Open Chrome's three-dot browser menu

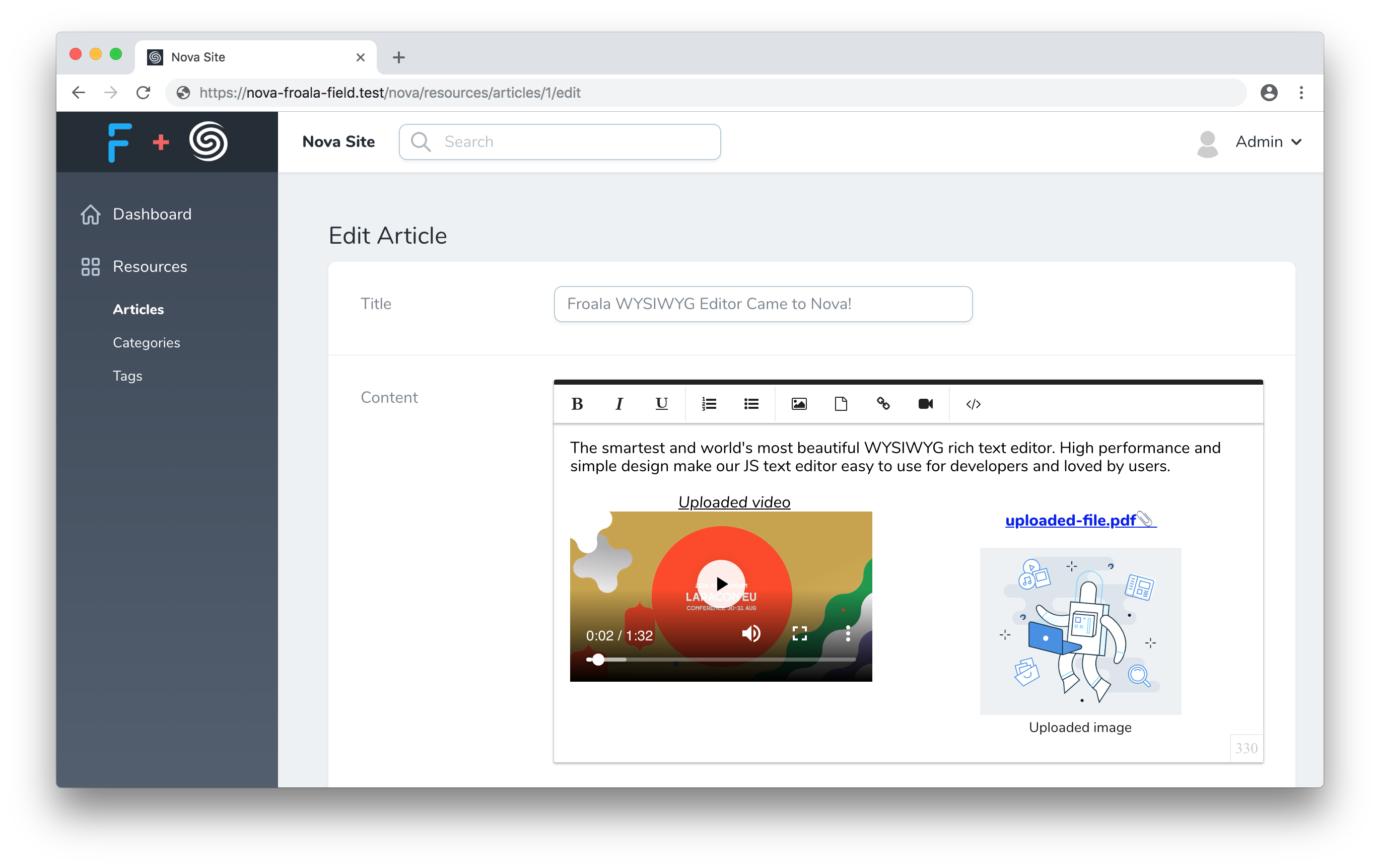pos(1301,92)
